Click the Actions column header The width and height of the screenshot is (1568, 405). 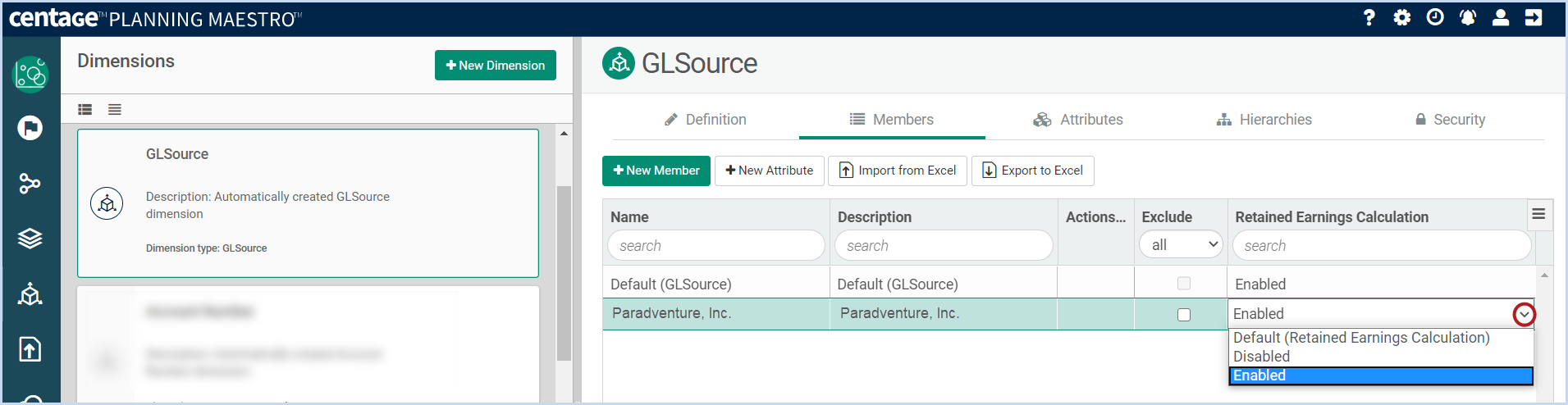pos(1095,217)
